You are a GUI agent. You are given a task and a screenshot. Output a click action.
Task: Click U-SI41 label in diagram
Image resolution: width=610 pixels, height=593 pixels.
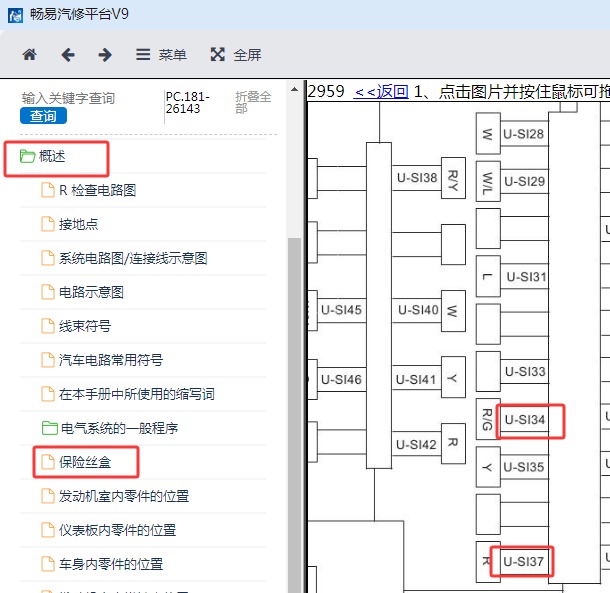[416, 379]
